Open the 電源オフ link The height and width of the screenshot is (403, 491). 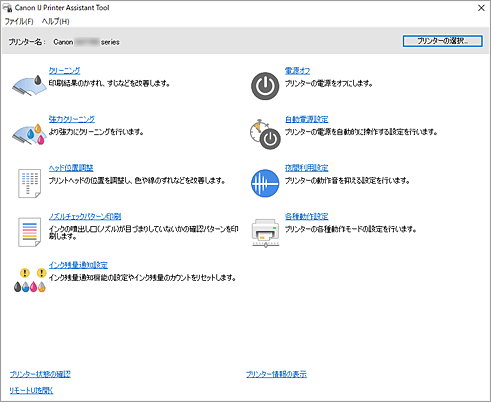click(x=297, y=71)
